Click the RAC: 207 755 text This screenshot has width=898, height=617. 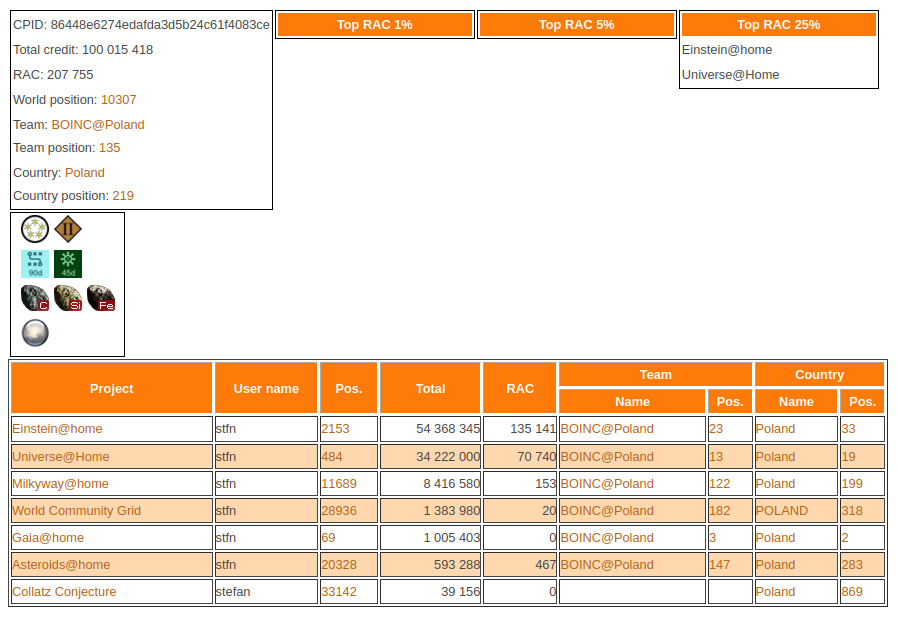tap(53, 74)
